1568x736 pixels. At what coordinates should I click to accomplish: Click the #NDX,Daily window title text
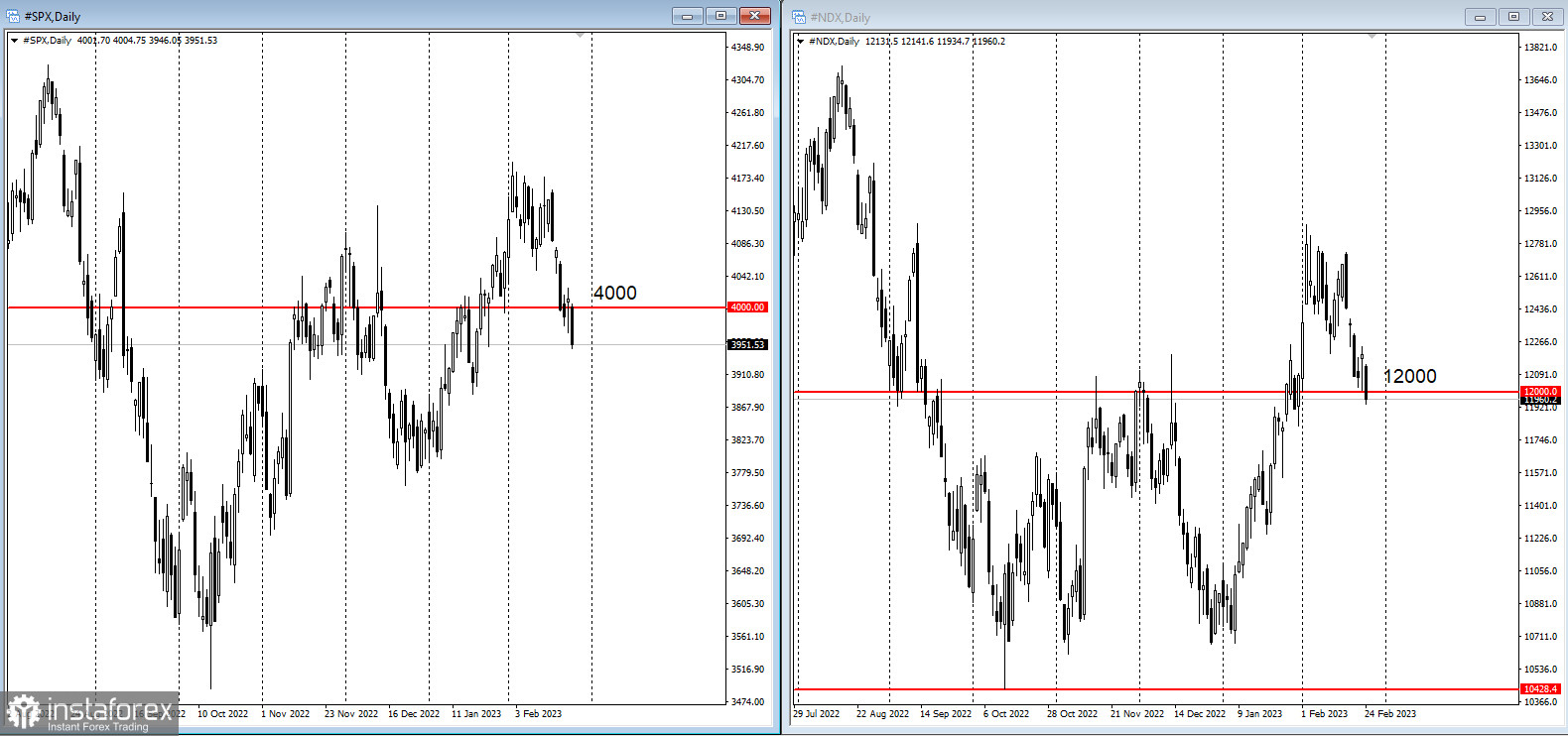pos(840,18)
